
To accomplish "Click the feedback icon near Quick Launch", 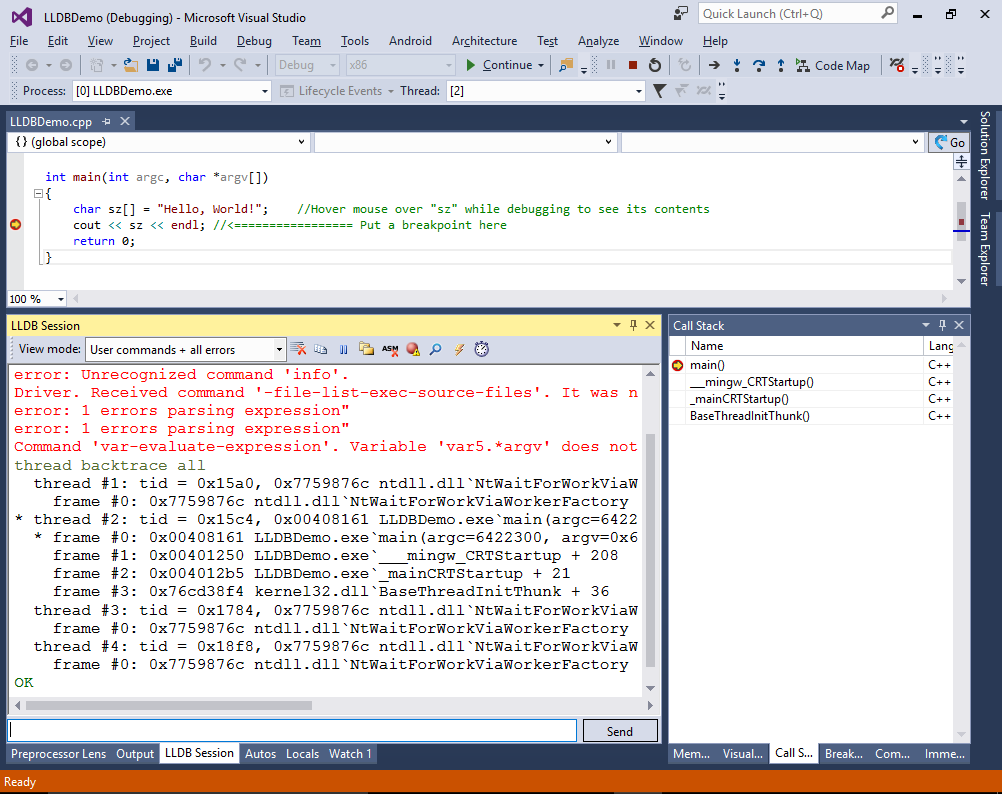I will click(x=681, y=13).
